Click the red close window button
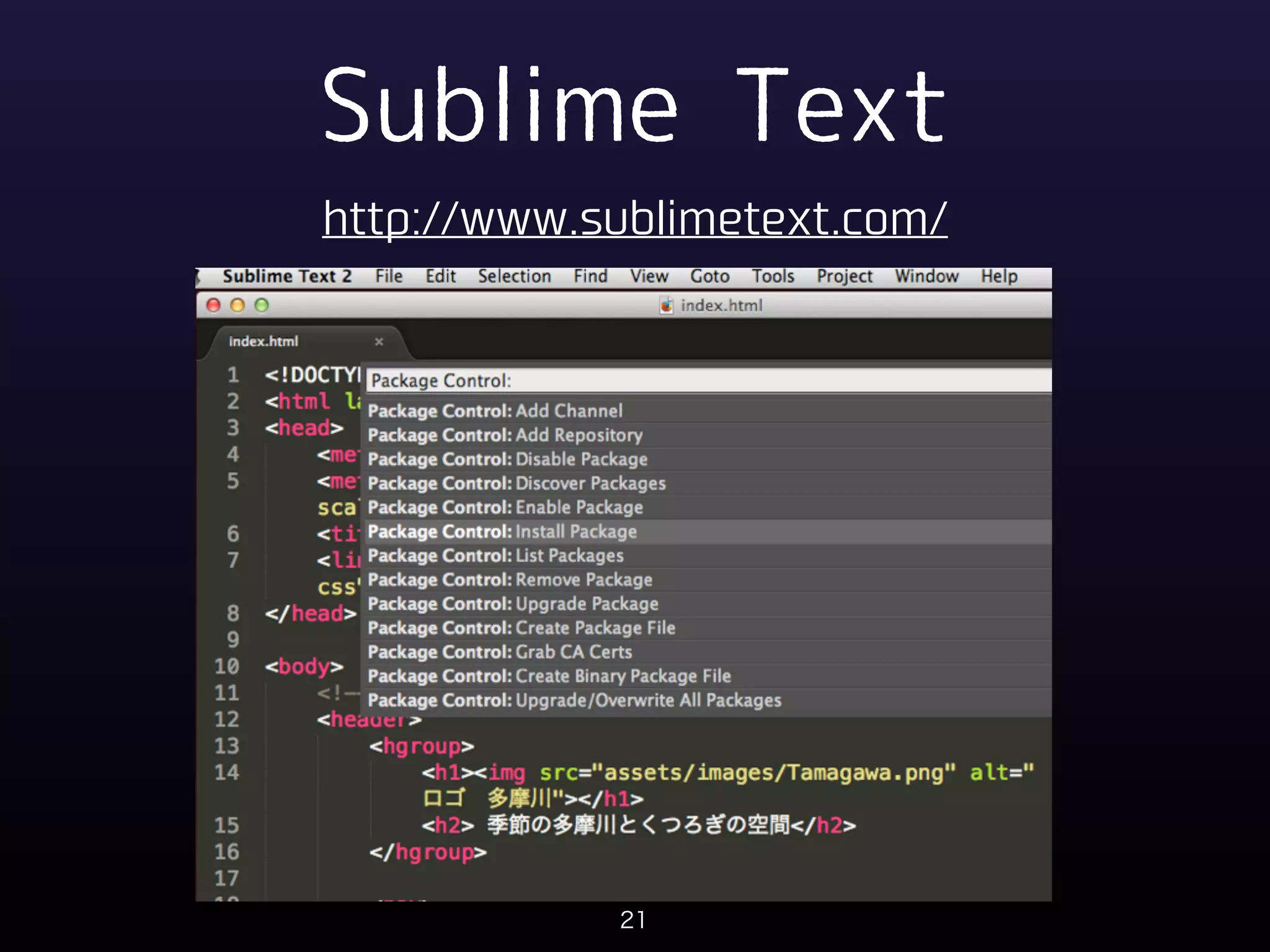 pos(213,305)
